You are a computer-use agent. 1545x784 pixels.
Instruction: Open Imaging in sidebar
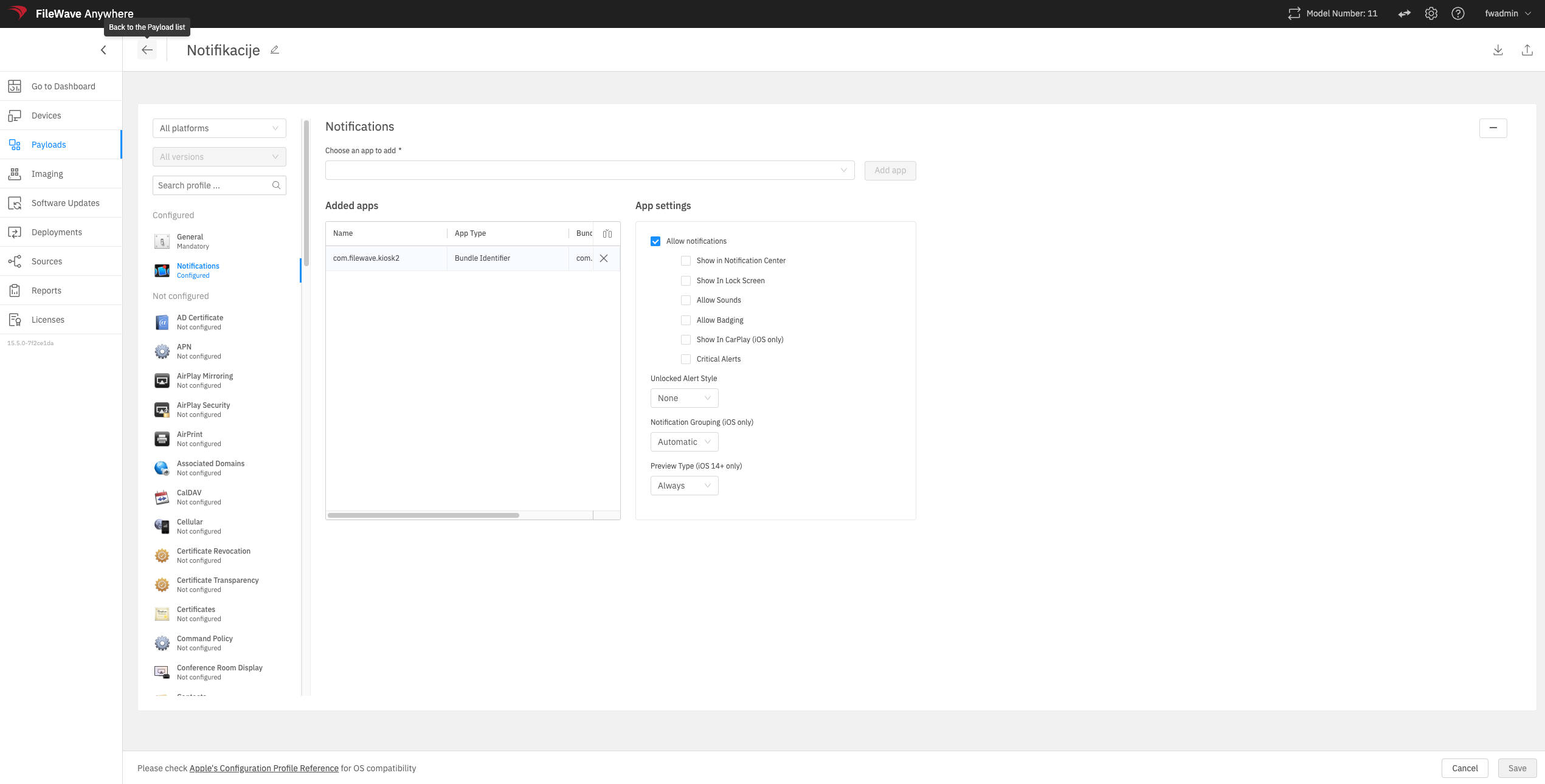click(x=61, y=174)
